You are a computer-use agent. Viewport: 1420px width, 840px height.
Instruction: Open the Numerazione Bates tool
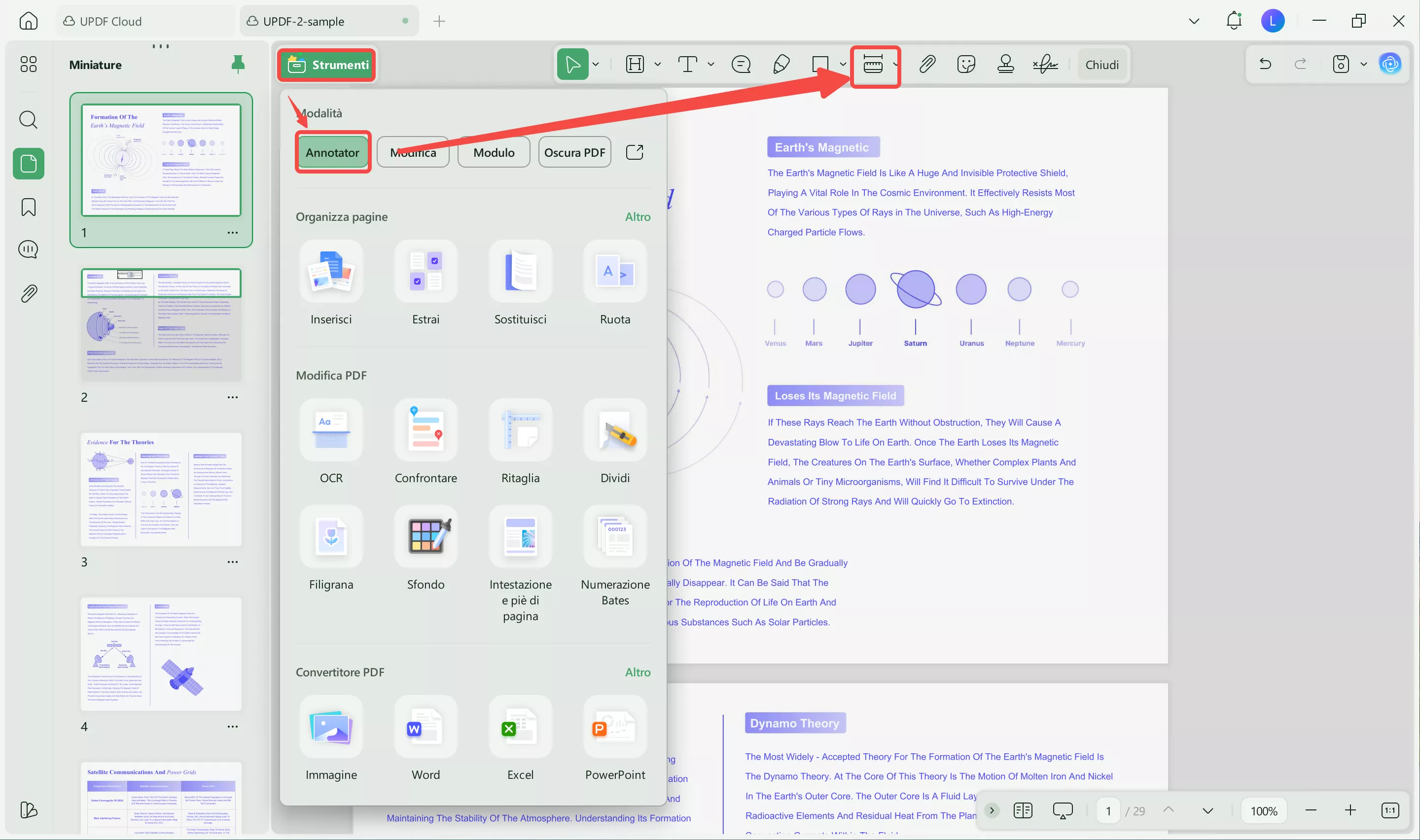click(615, 537)
